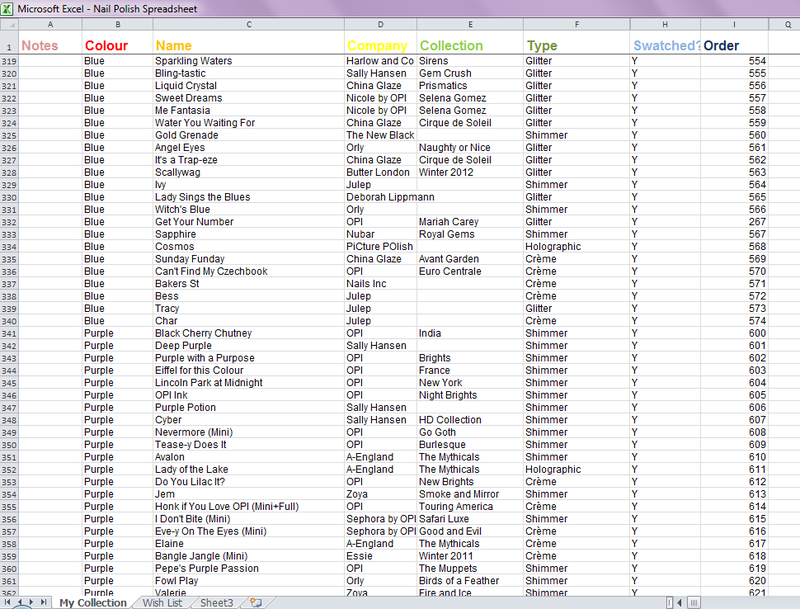Image resolution: width=800 pixels, height=609 pixels.
Task: Select column H header
Action: coord(665,24)
